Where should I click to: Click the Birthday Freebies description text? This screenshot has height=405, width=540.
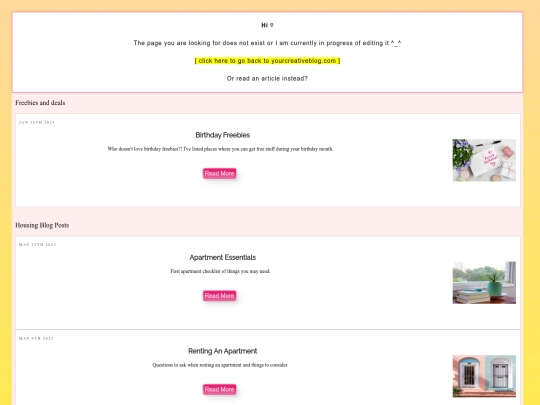click(x=220, y=149)
